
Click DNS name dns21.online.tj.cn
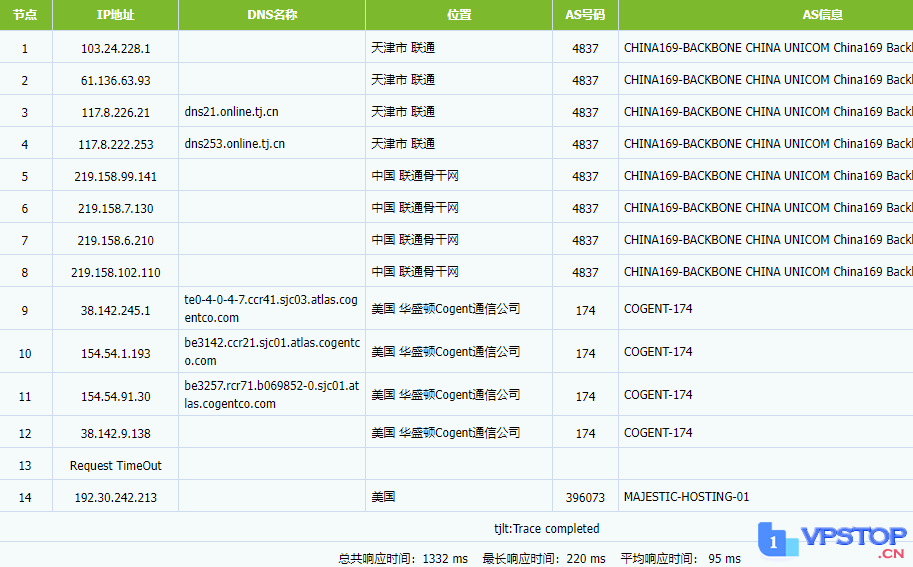[231, 112]
